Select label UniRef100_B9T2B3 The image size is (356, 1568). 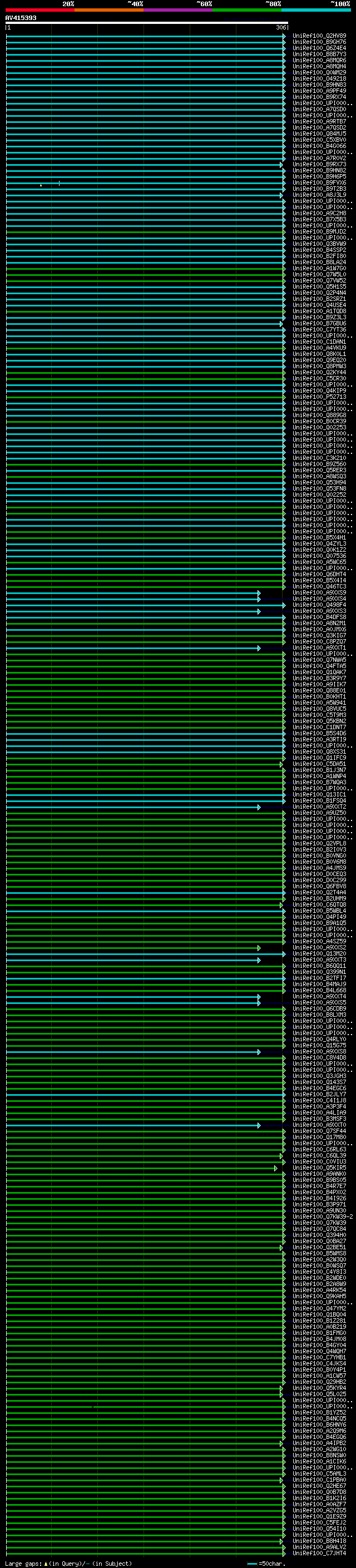pos(319,189)
